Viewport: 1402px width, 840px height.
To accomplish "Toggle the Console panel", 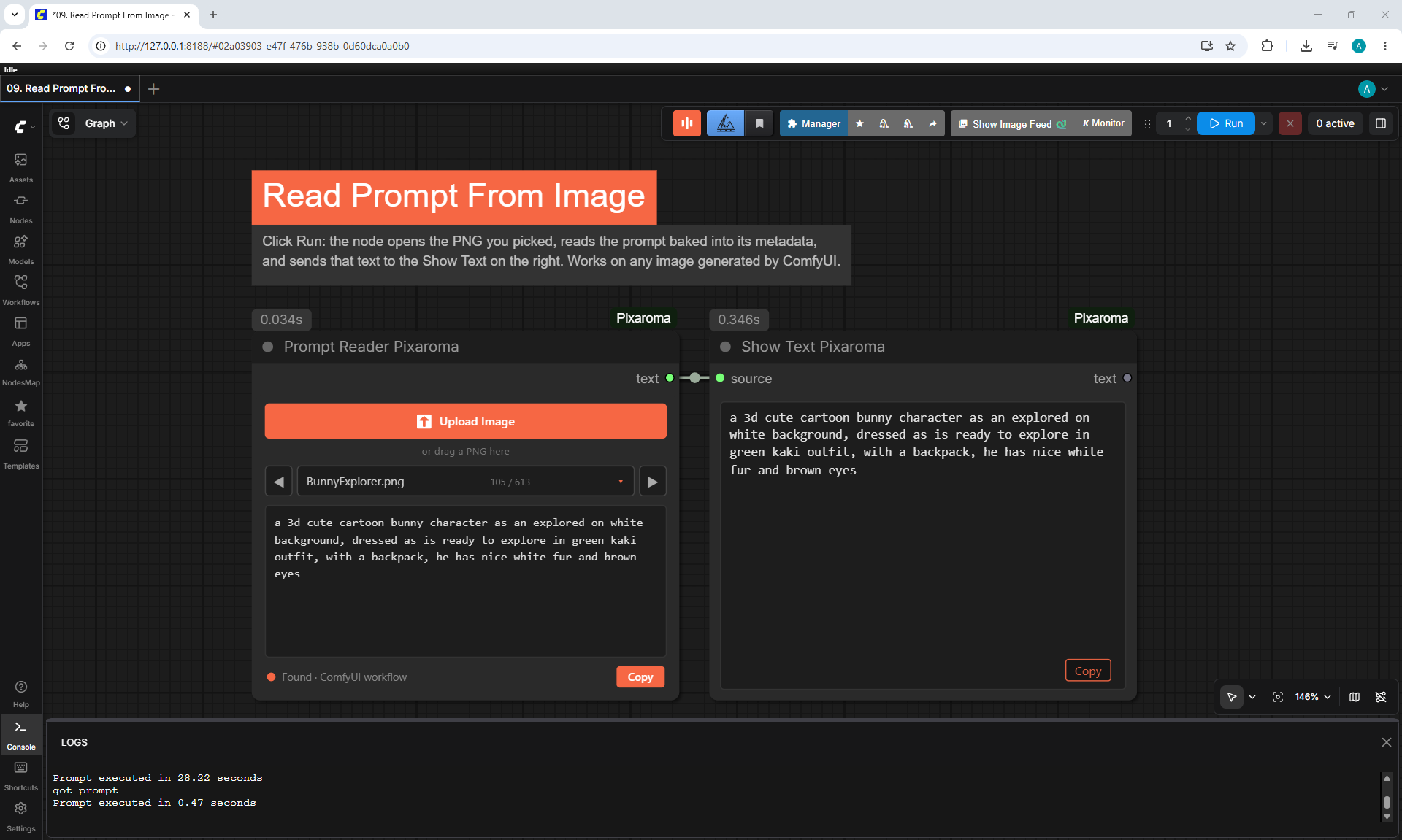I will point(20,735).
